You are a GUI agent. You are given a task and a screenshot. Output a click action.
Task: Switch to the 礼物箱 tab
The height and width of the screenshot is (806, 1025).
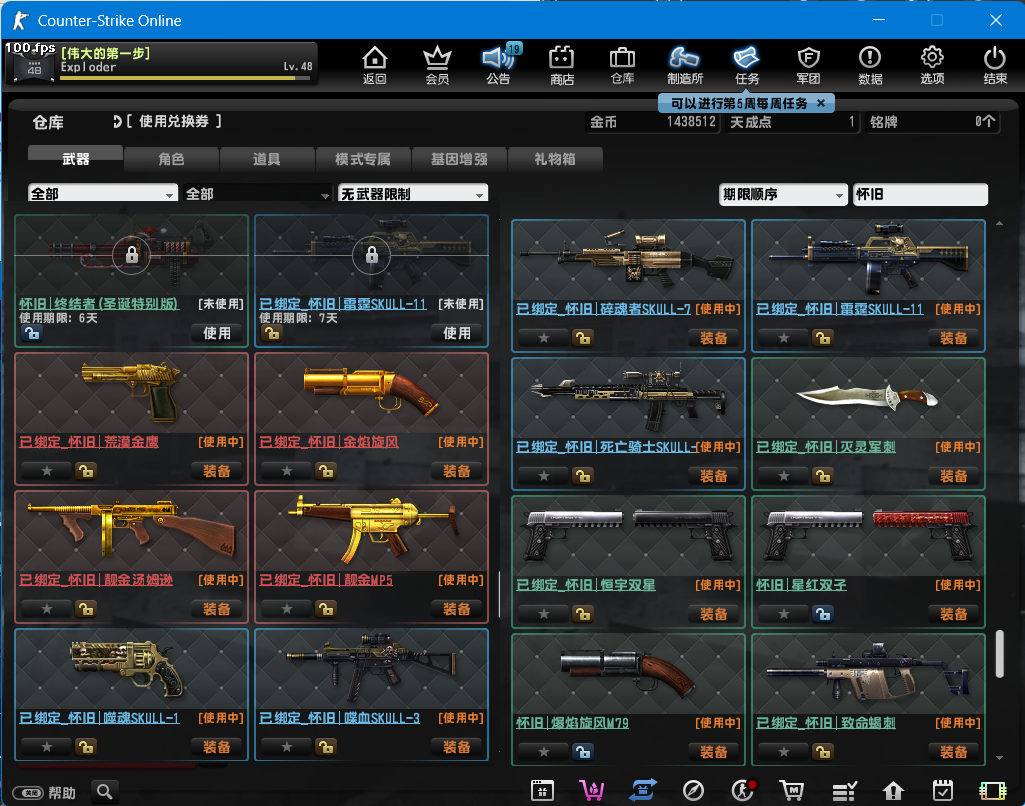tap(554, 159)
